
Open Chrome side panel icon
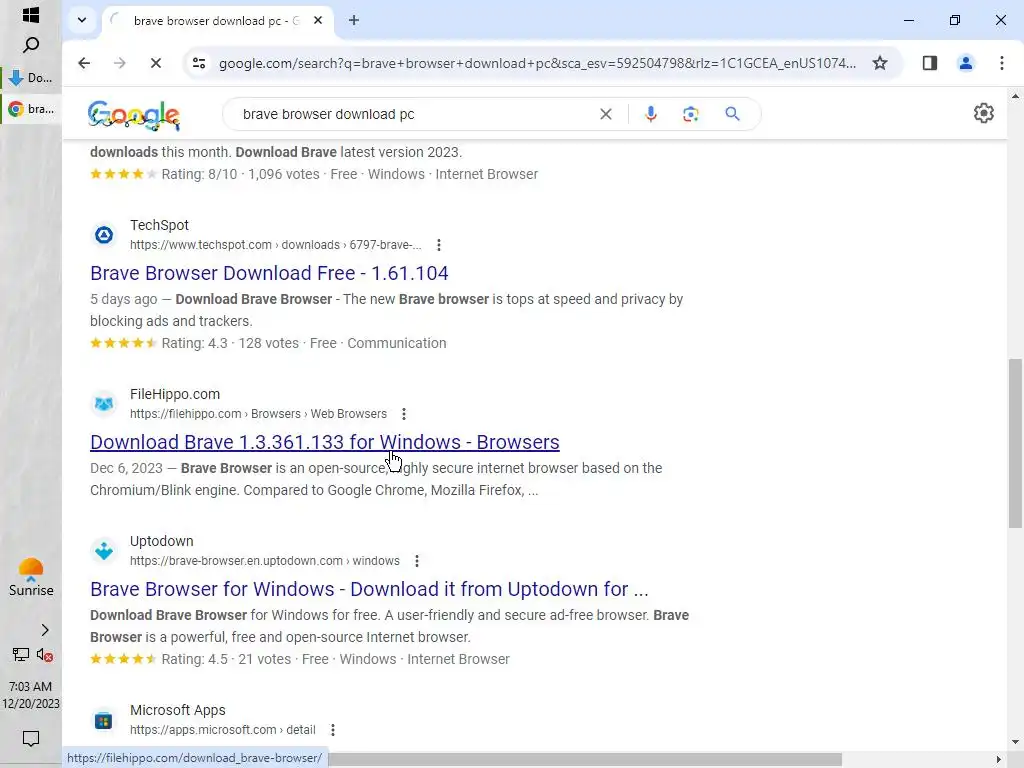(929, 63)
